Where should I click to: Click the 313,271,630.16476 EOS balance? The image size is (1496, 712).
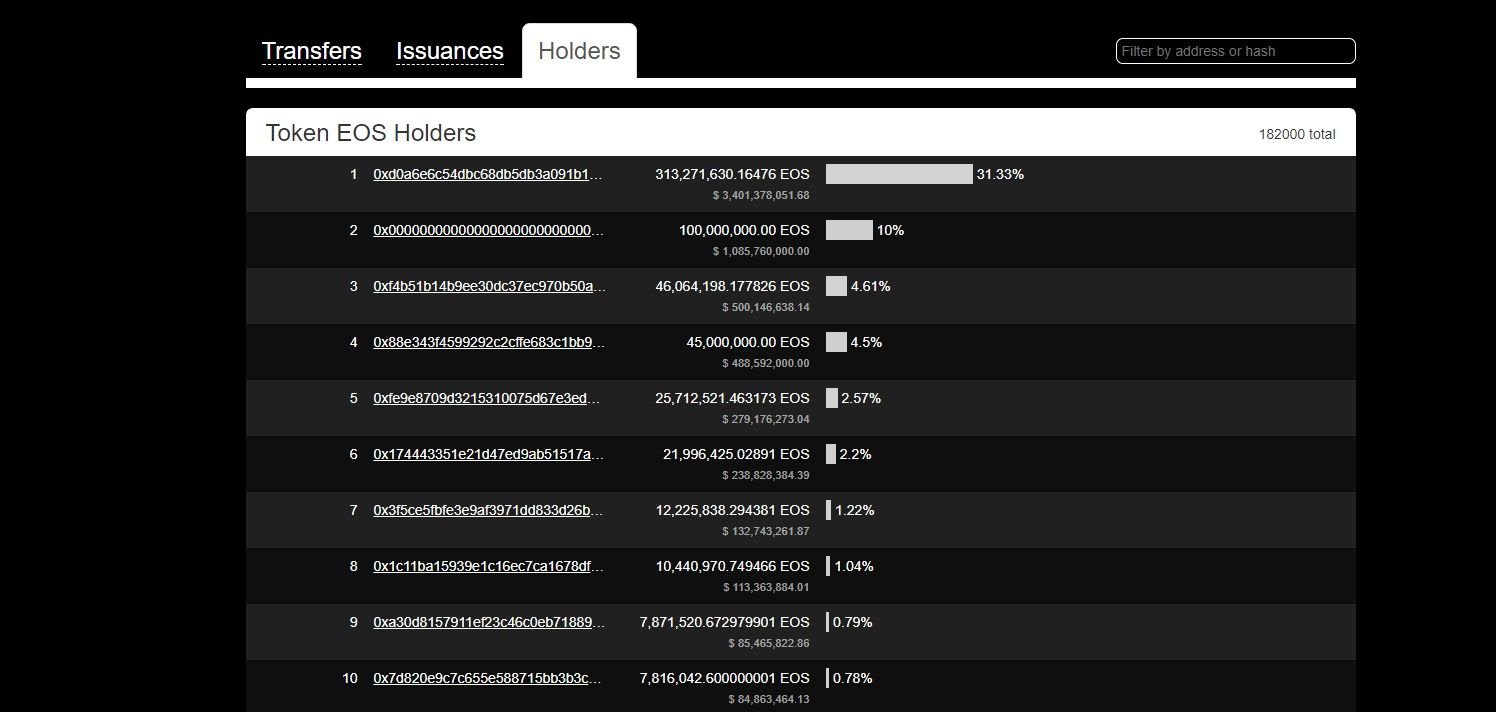pyautogui.click(x=732, y=174)
